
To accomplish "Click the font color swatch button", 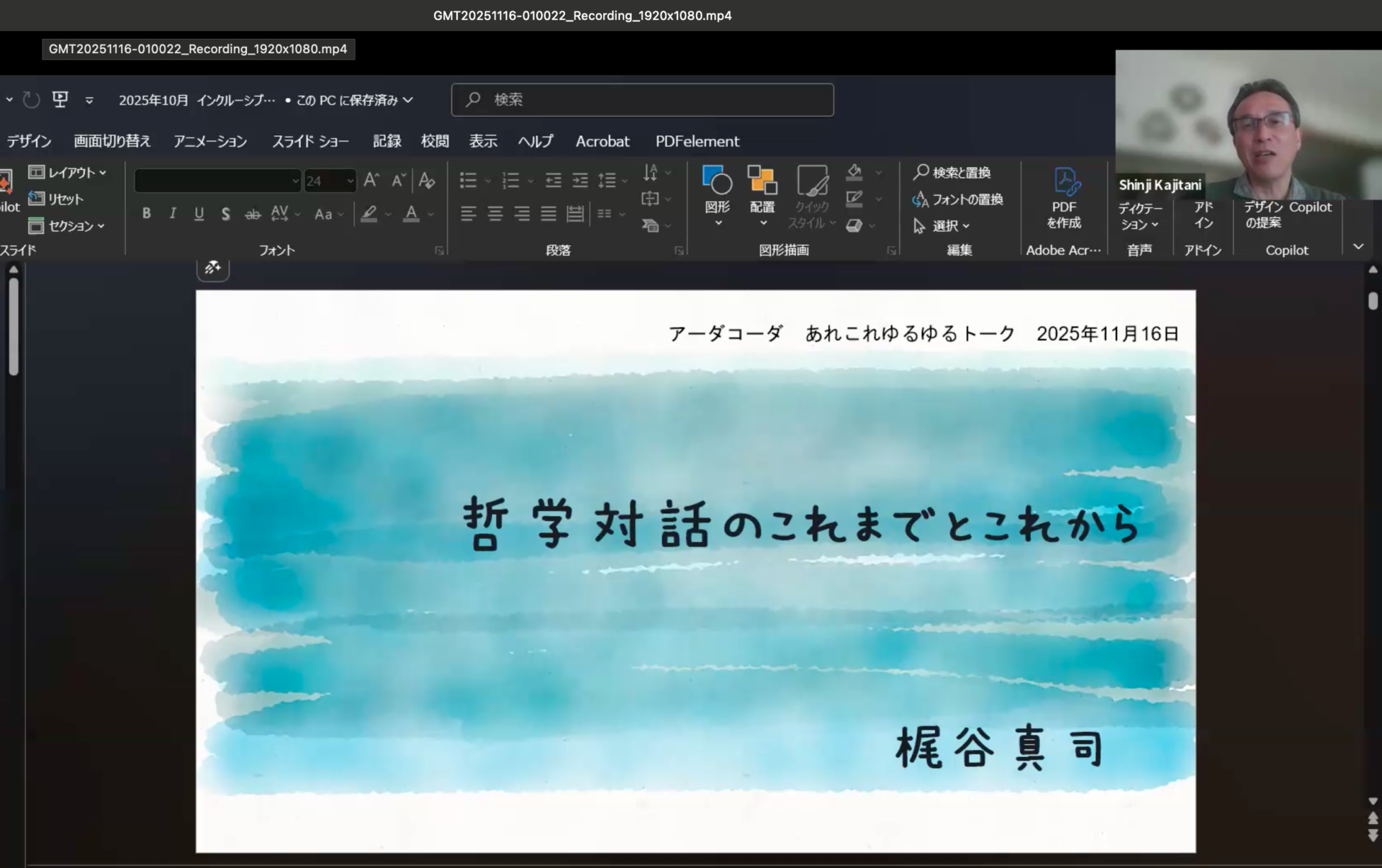I will click(411, 214).
